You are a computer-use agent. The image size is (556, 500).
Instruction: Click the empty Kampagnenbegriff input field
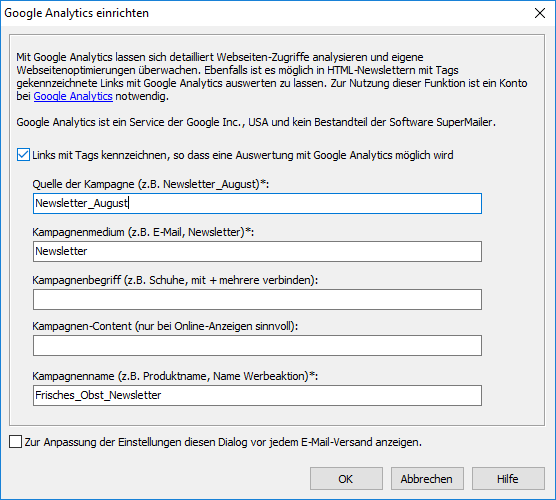[257, 299]
